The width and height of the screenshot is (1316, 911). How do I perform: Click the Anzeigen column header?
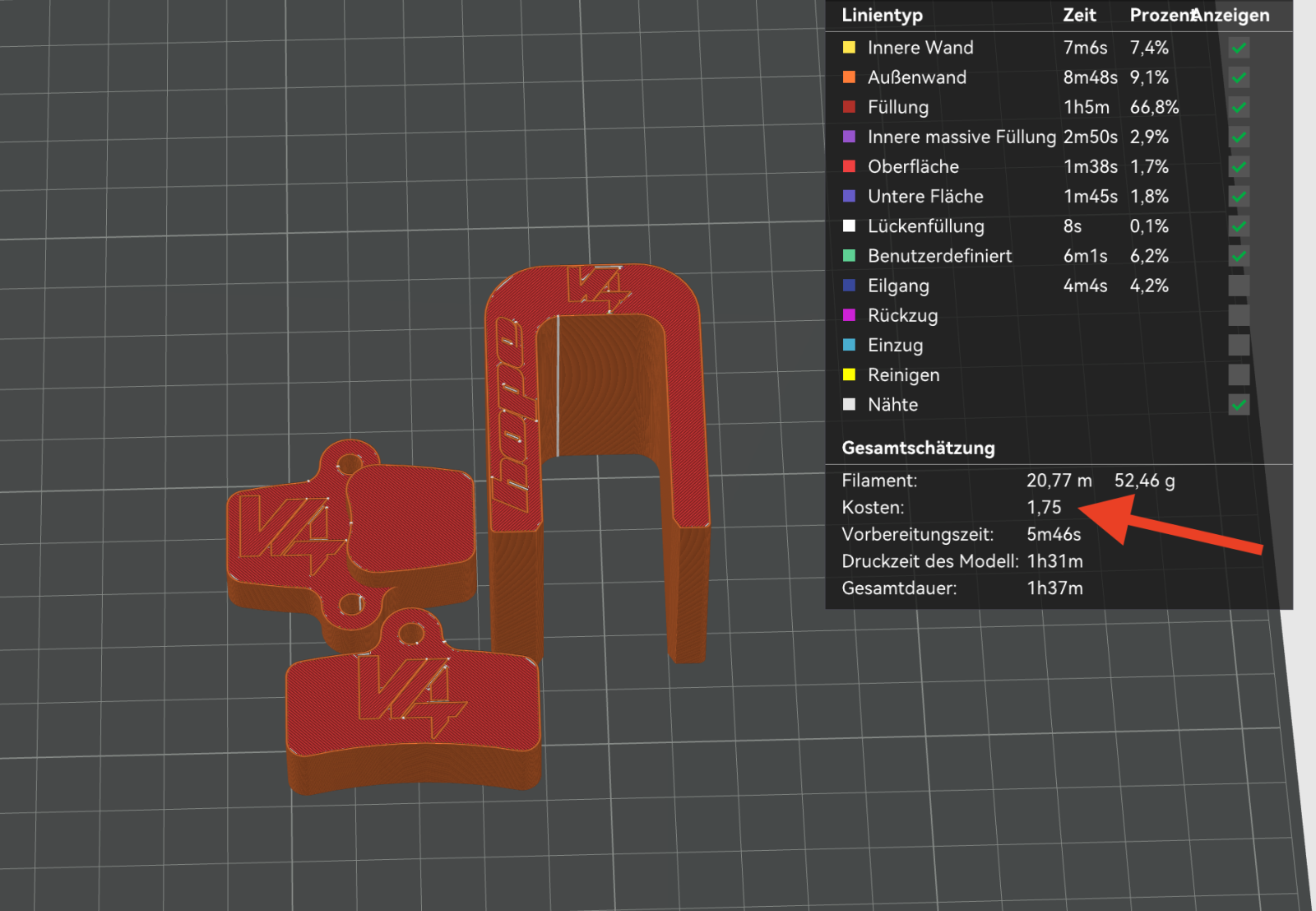tap(1231, 15)
